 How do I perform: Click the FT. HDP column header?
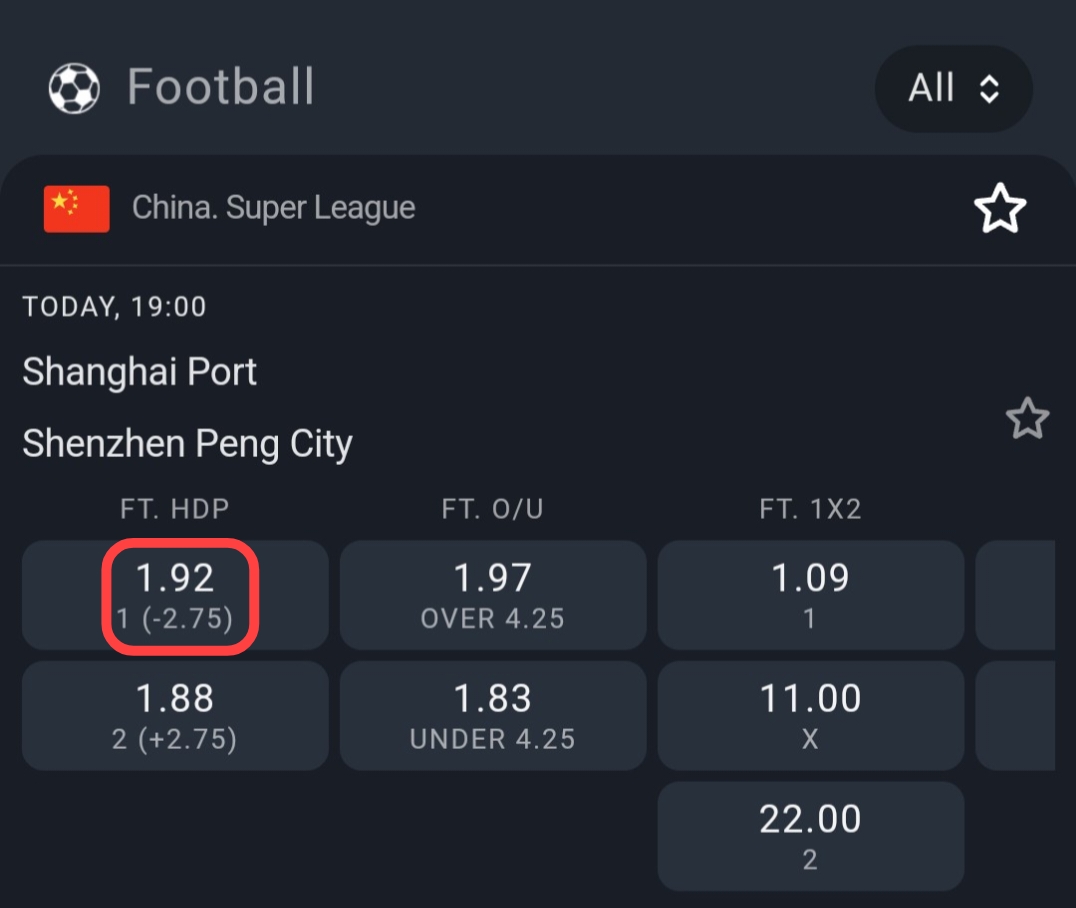(x=175, y=509)
